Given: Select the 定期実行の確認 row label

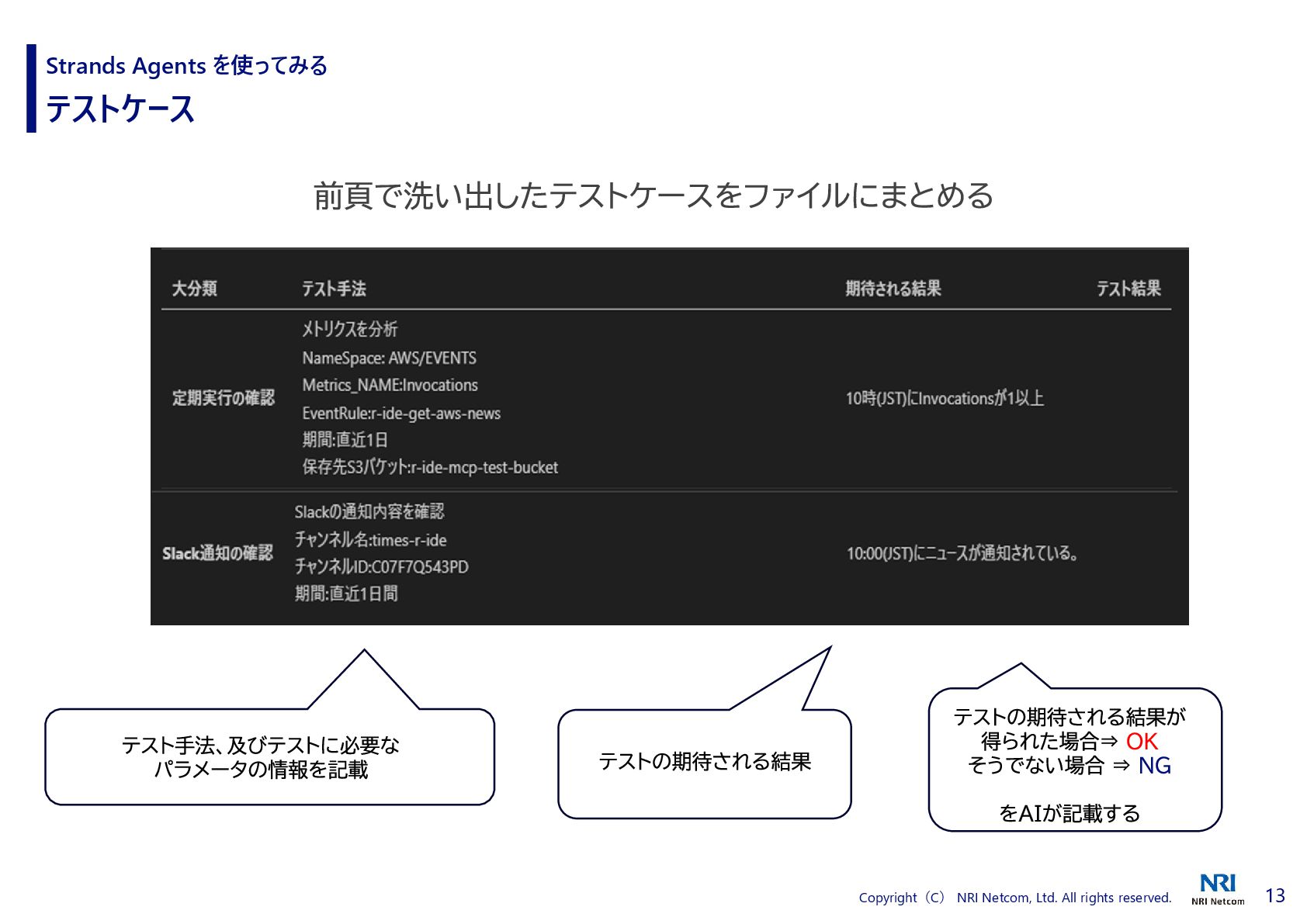Looking at the screenshot, I should click(224, 398).
